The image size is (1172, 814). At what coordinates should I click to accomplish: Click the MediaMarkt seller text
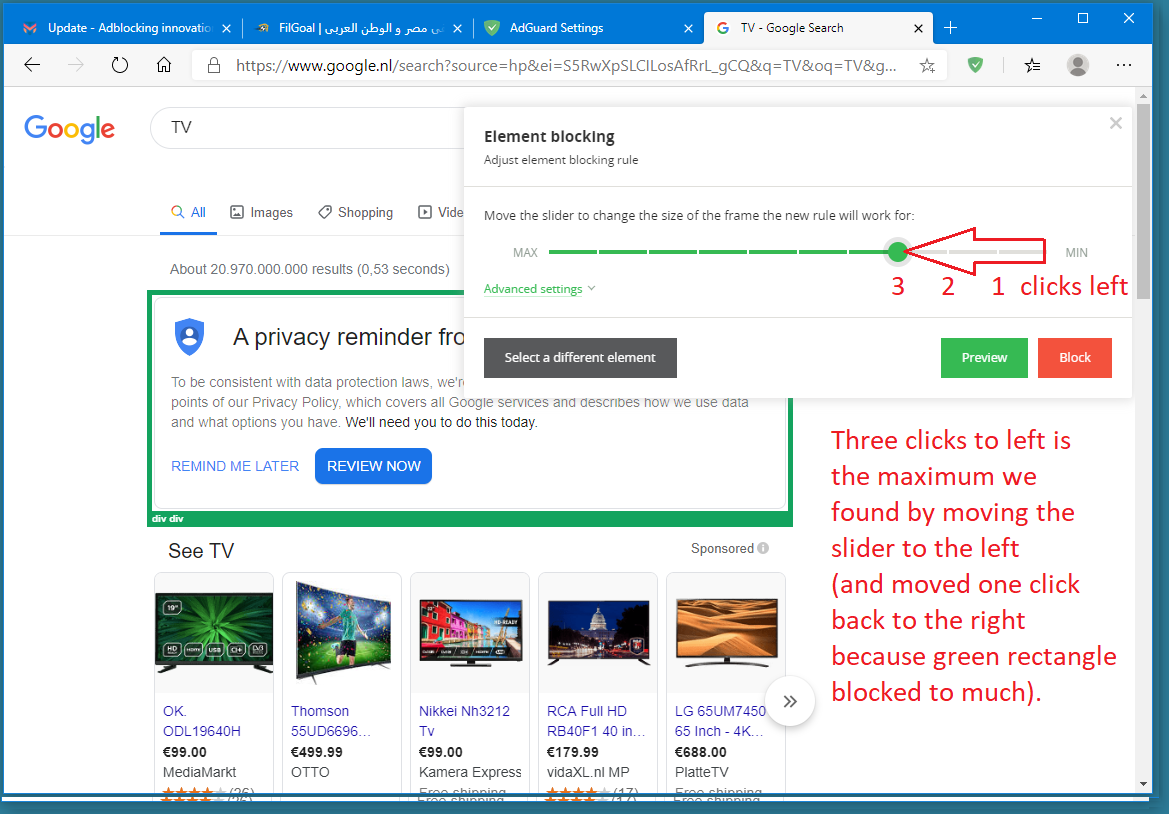(x=199, y=772)
